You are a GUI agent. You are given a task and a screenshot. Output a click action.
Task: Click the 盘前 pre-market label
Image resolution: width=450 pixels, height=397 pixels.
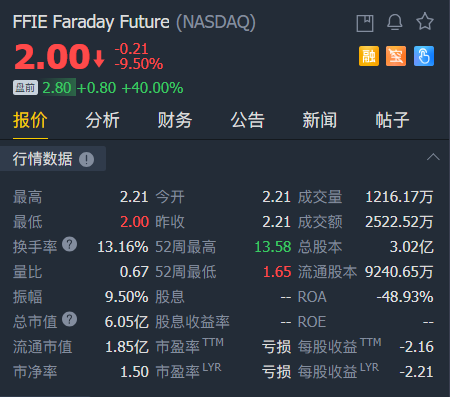(x=25, y=88)
